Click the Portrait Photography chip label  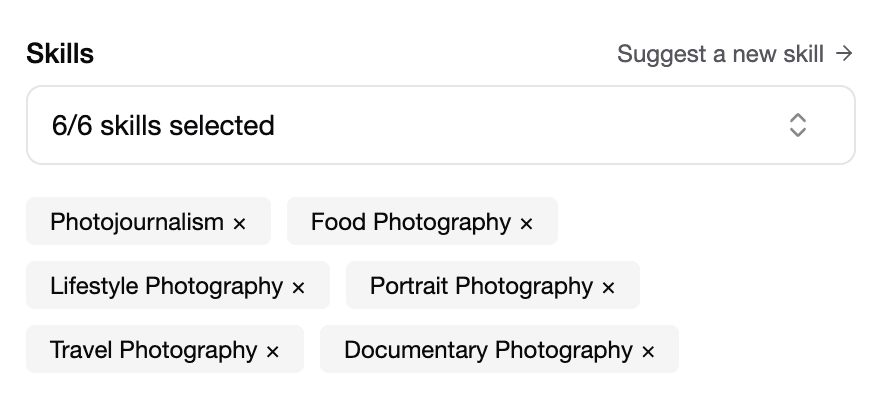click(481, 287)
